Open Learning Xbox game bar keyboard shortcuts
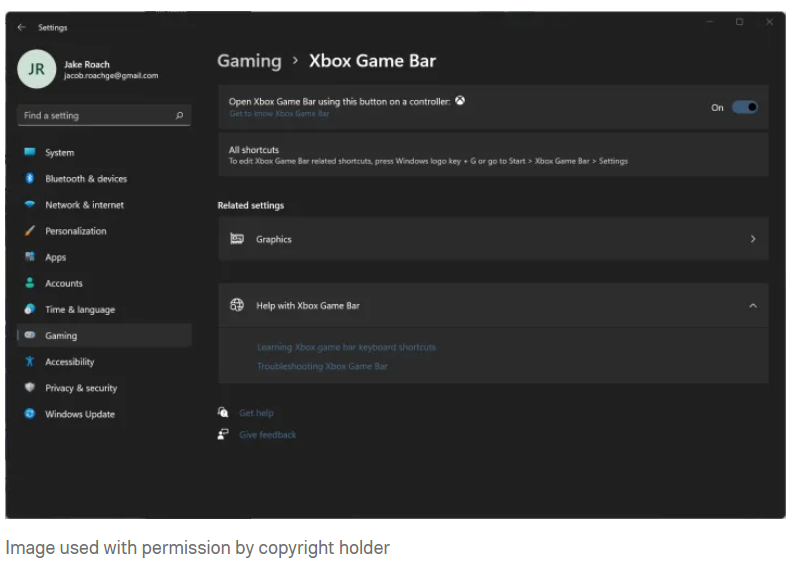The width and height of the screenshot is (802, 563). (x=346, y=347)
